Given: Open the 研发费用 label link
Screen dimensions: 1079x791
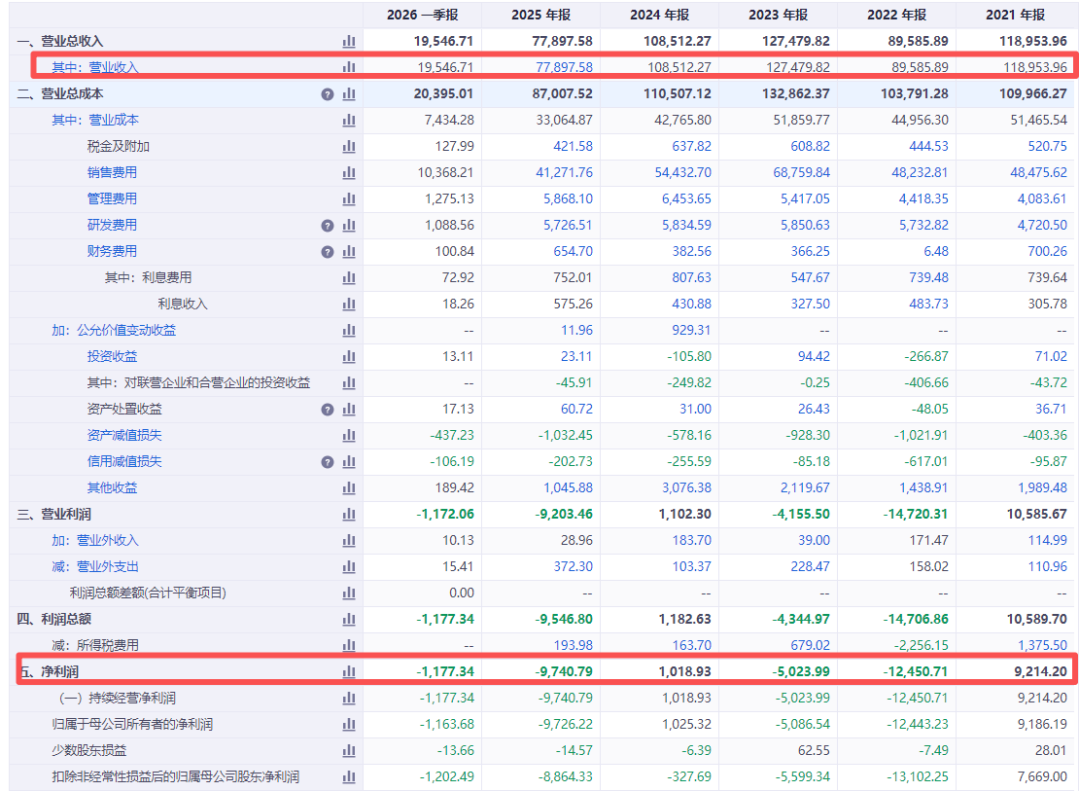Looking at the screenshot, I should pyautogui.click(x=112, y=225).
